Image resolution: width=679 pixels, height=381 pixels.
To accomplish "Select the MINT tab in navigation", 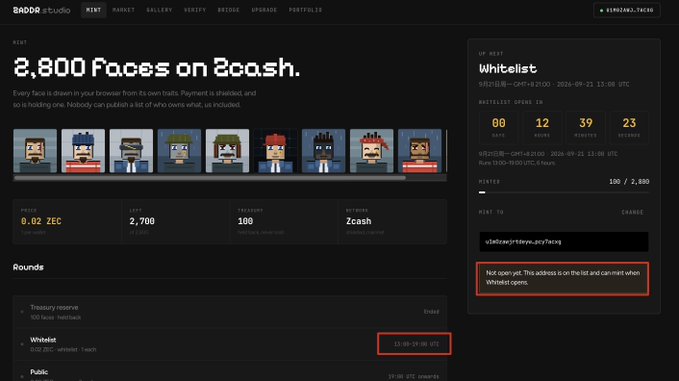I will coord(94,10).
